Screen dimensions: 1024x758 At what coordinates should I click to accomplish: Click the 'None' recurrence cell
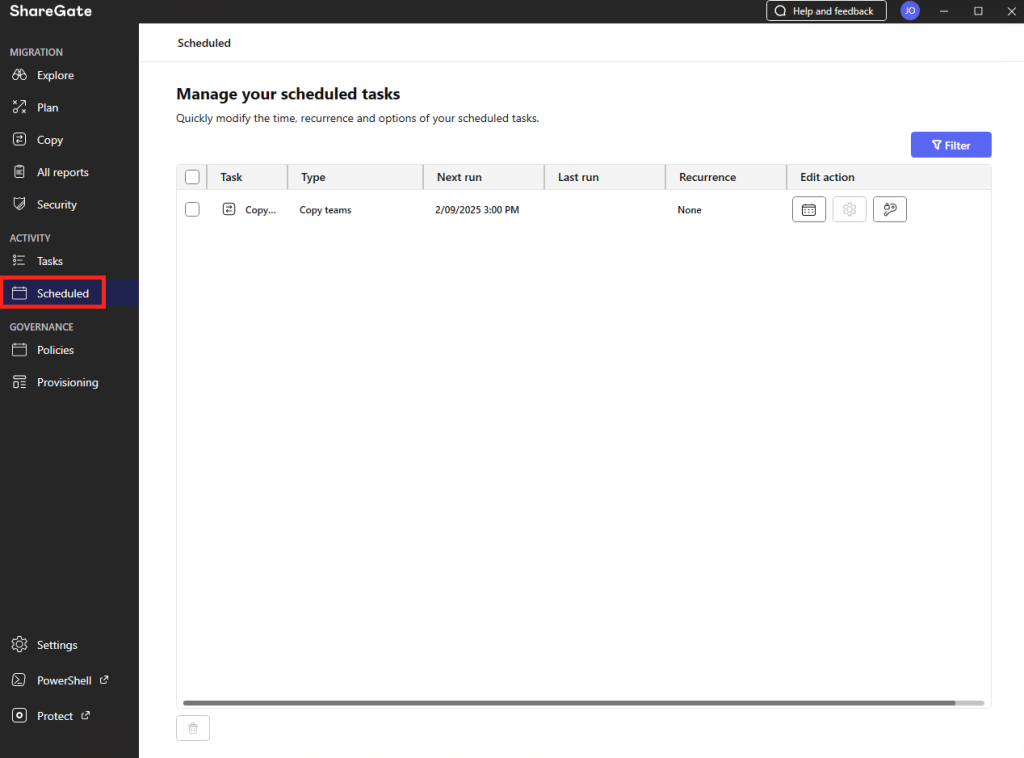coord(689,210)
